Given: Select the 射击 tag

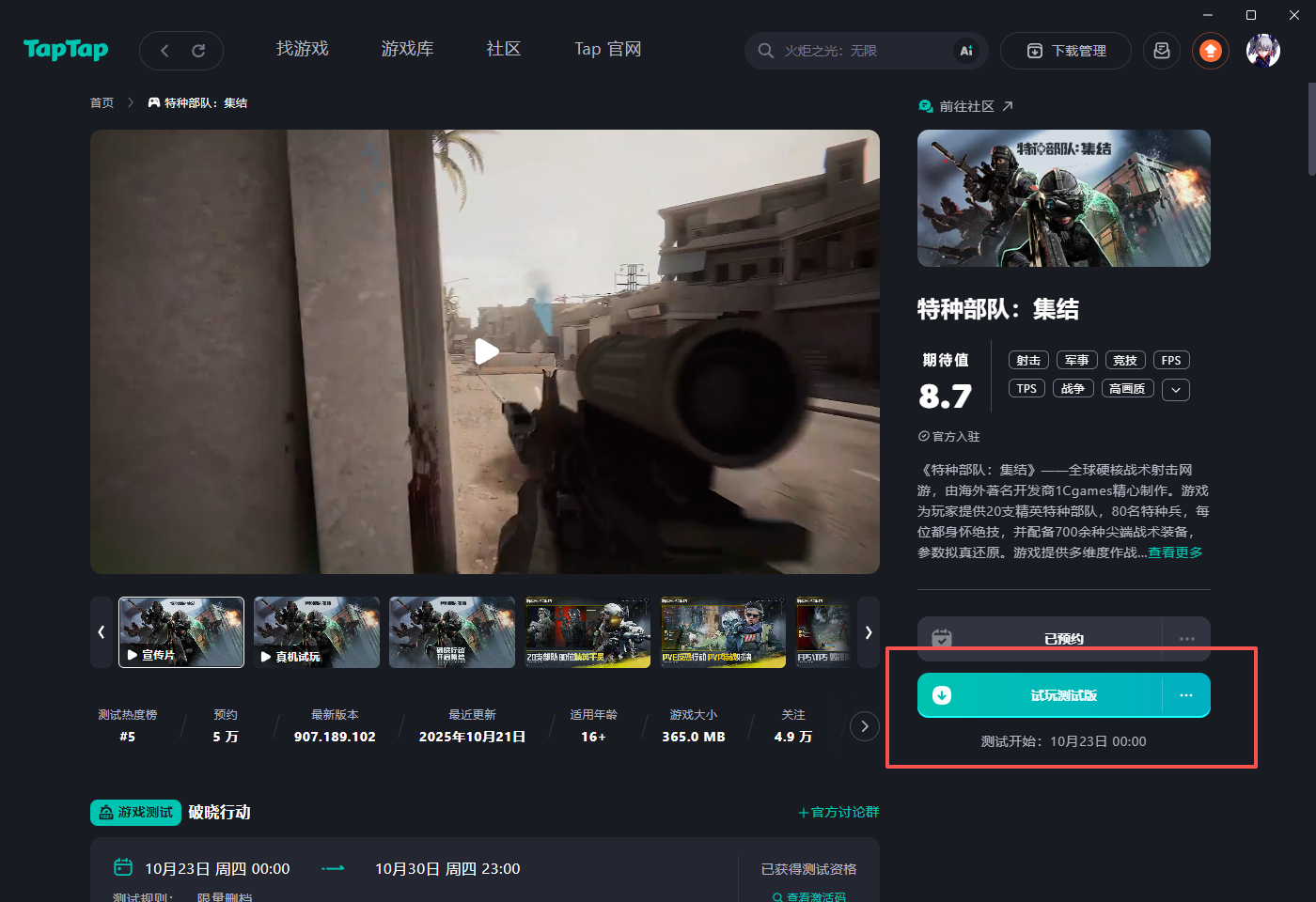Looking at the screenshot, I should (x=1028, y=360).
